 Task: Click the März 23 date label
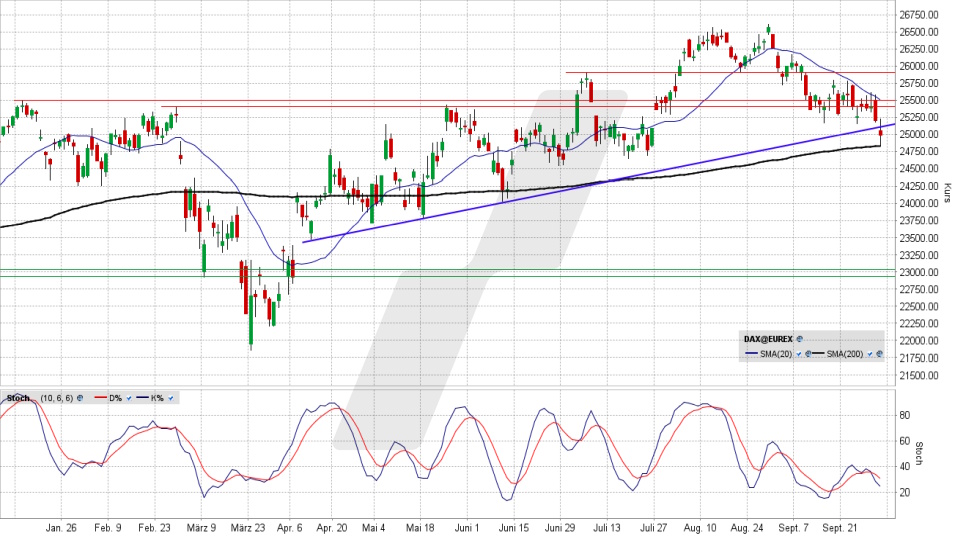(x=248, y=528)
